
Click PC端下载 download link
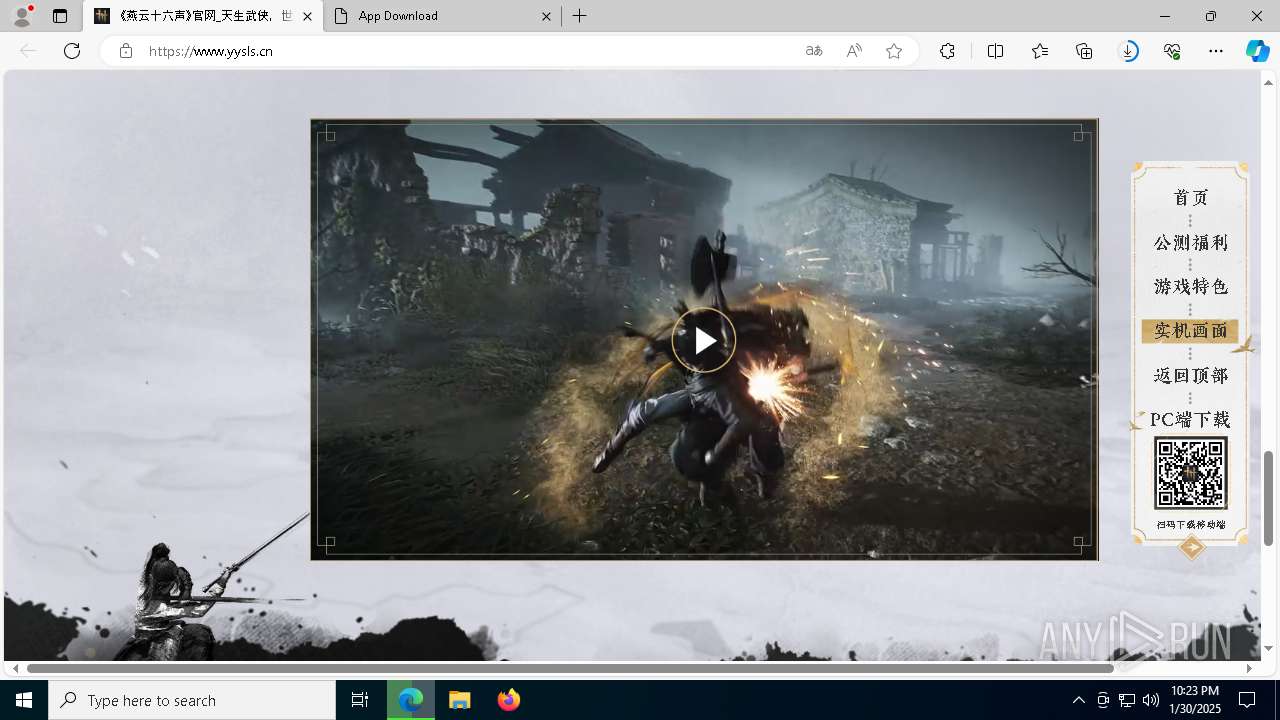pos(1190,419)
